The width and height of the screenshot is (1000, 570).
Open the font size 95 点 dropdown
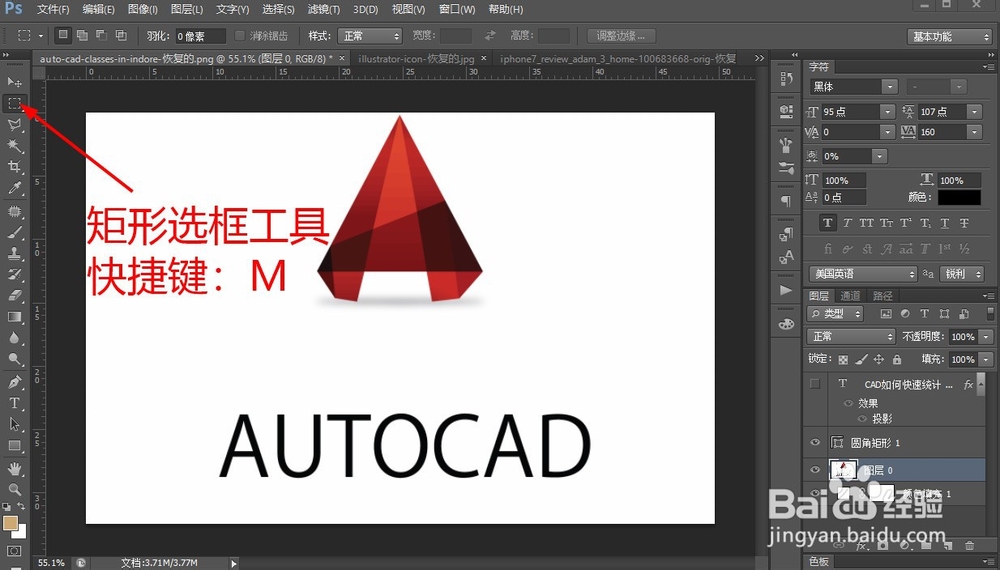pos(888,112)
